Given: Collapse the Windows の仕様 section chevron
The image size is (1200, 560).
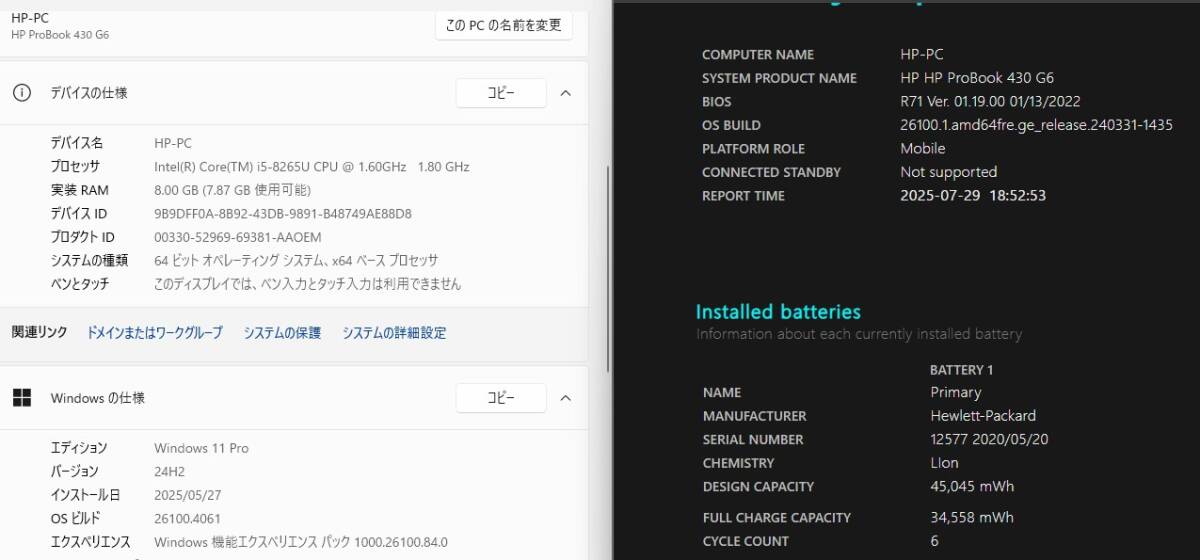Looking at the screenshot, I should pyautogui.click(x=565, y=398).
